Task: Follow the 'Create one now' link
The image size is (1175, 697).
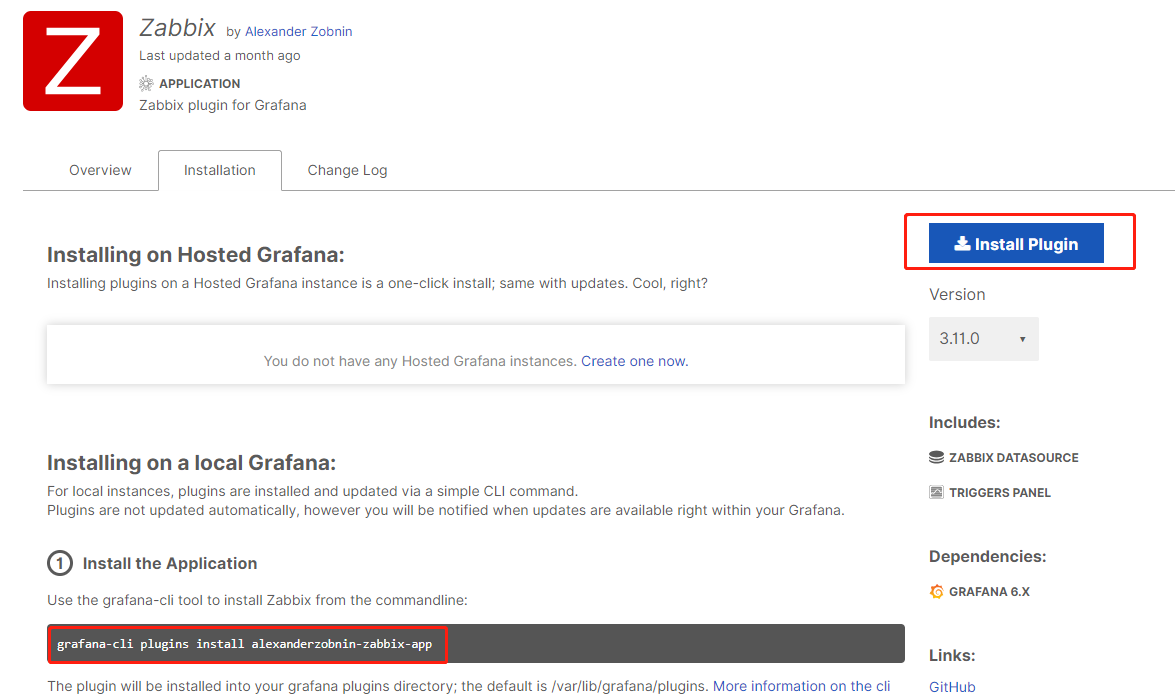Action: pyautogui.click(x=634, y=361)
